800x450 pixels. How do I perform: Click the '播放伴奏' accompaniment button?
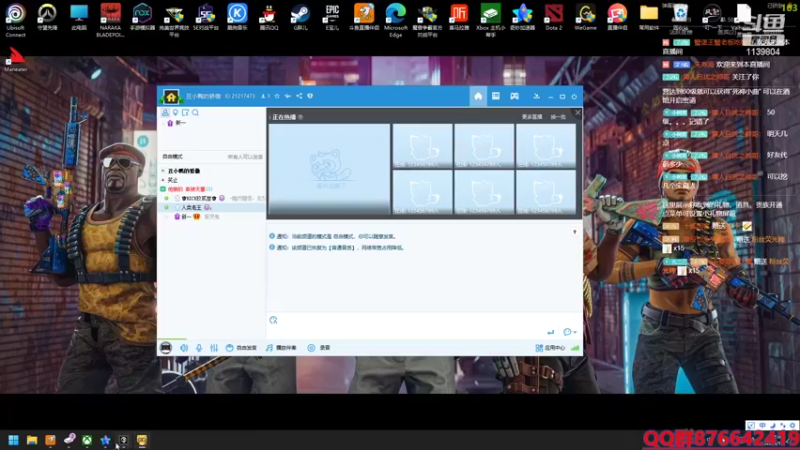[281, 347]
